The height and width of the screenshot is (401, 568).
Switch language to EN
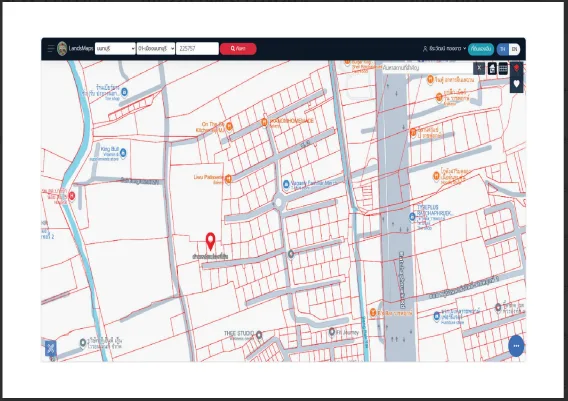514,49
